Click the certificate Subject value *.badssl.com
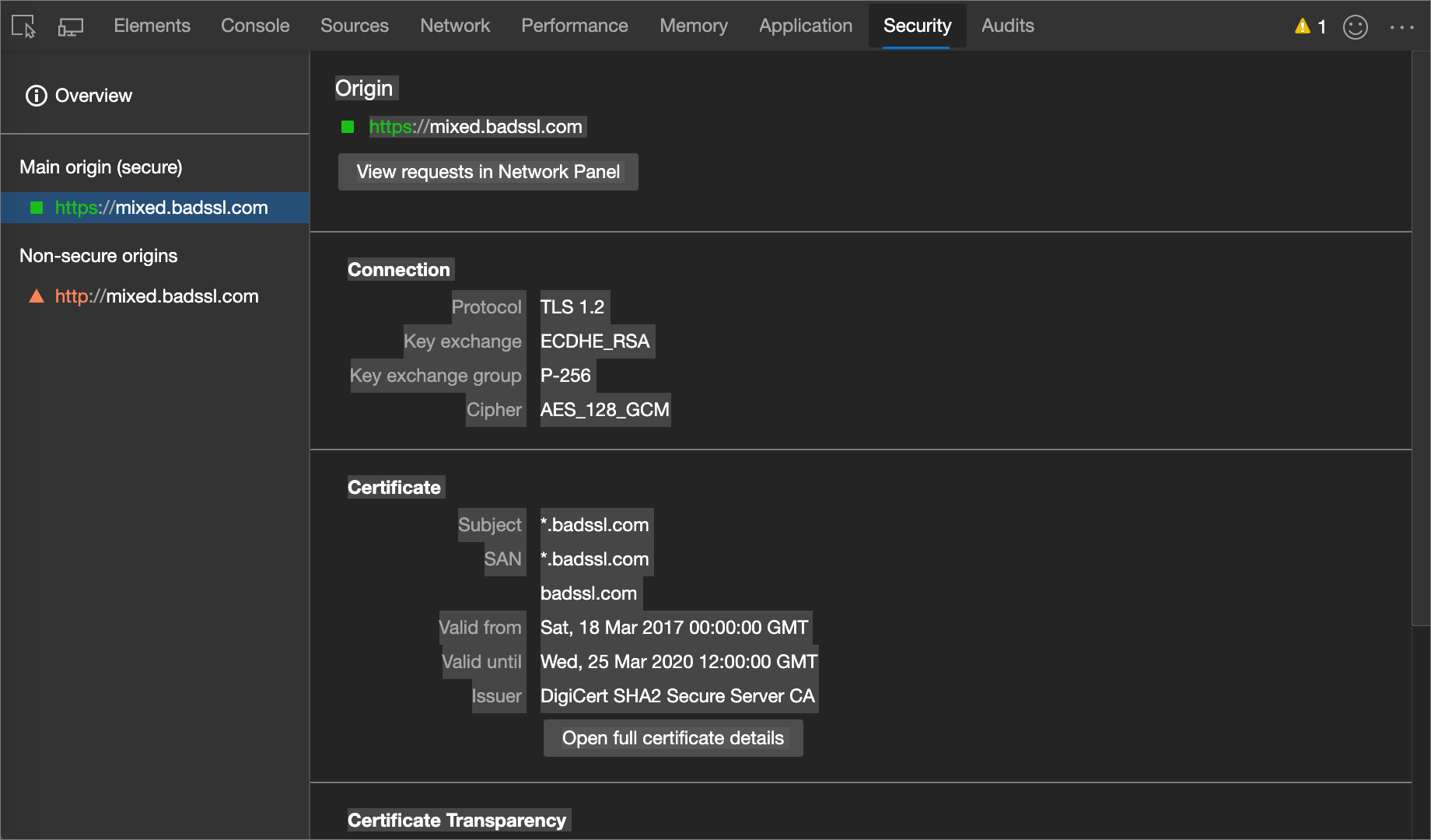This screenshot has width=1431, height=840. tap(595, 525)
